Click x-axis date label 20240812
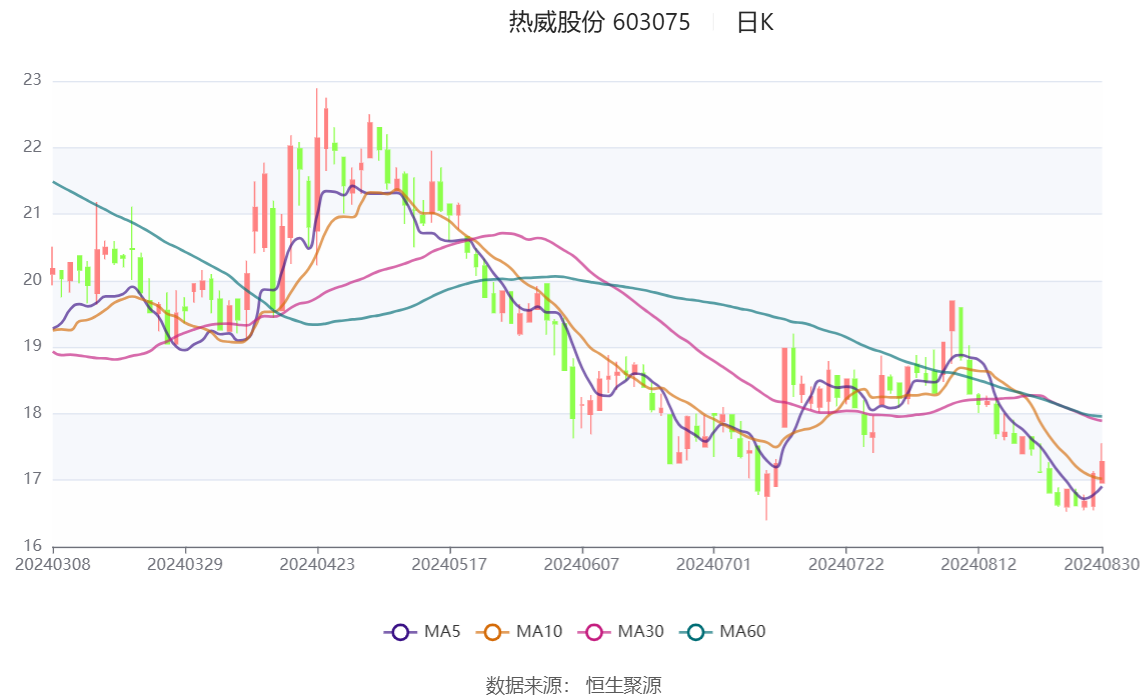 (979, 564)
